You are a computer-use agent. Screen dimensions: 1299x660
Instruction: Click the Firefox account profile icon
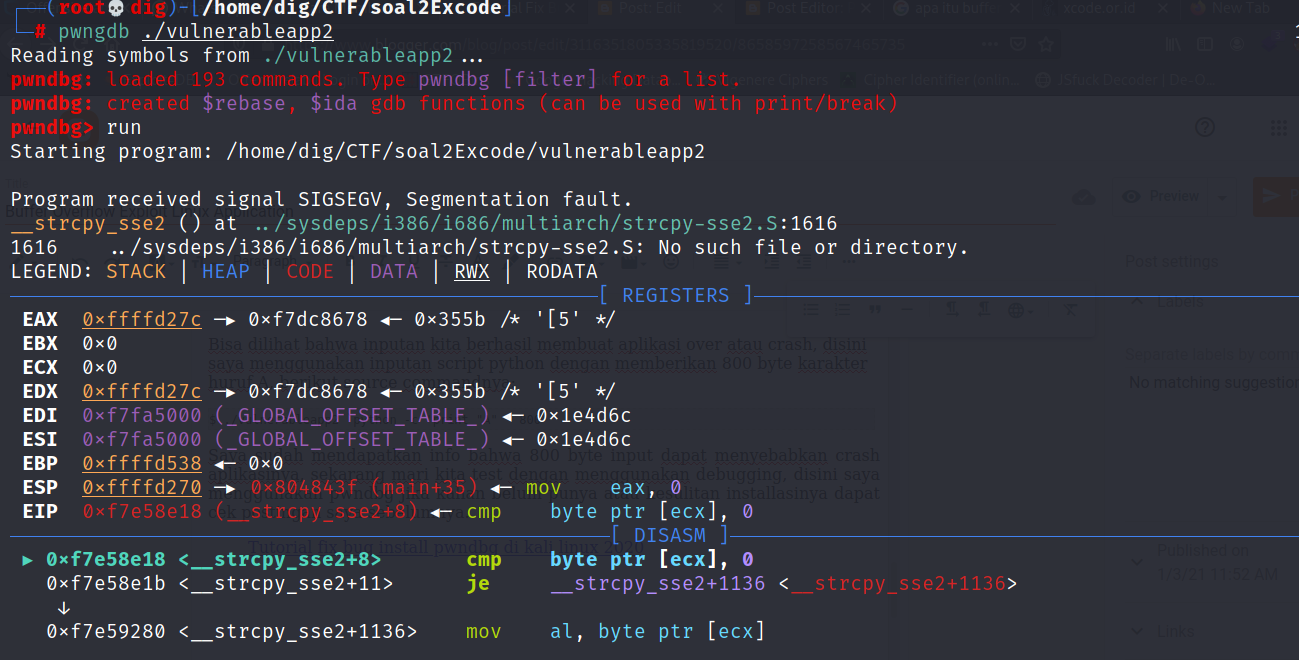tap(1236, 44)
